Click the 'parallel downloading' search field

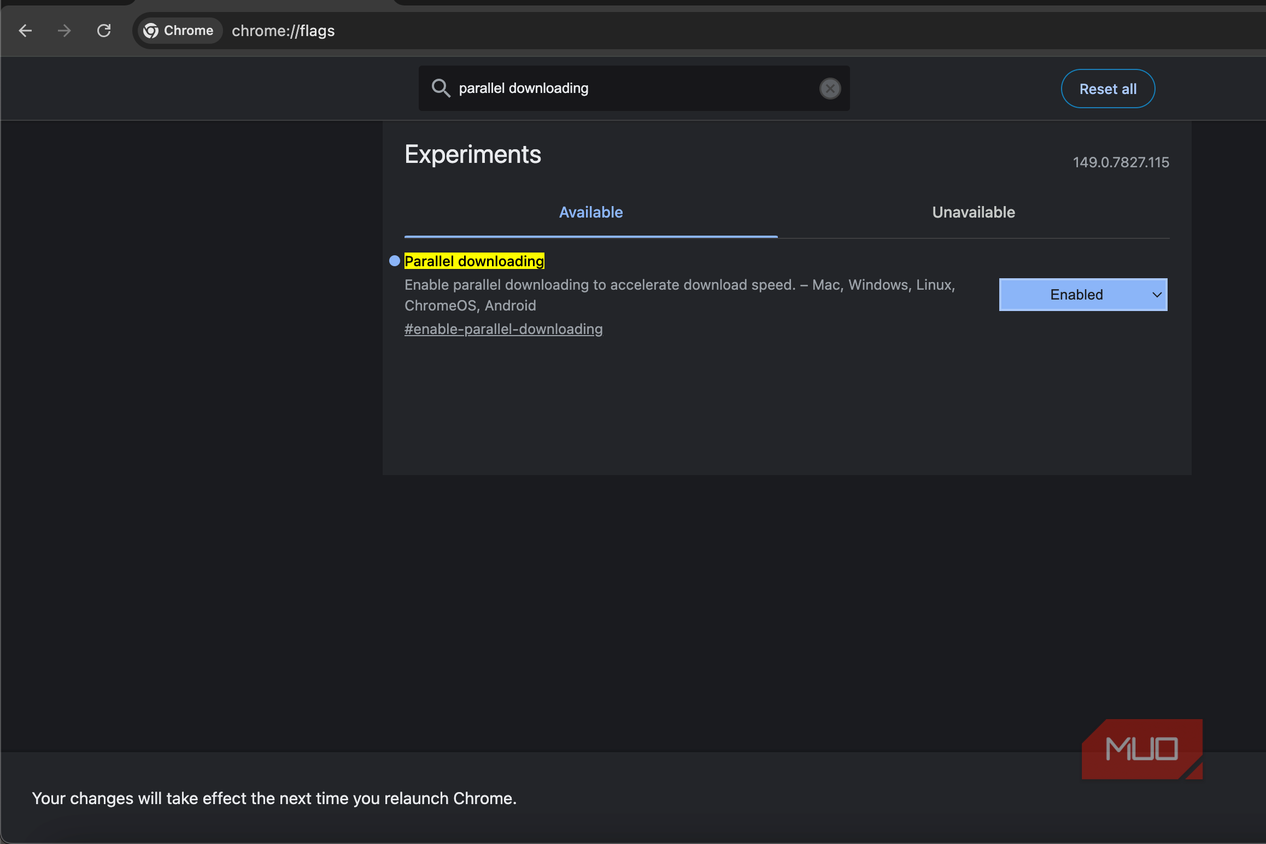[634, 88]
